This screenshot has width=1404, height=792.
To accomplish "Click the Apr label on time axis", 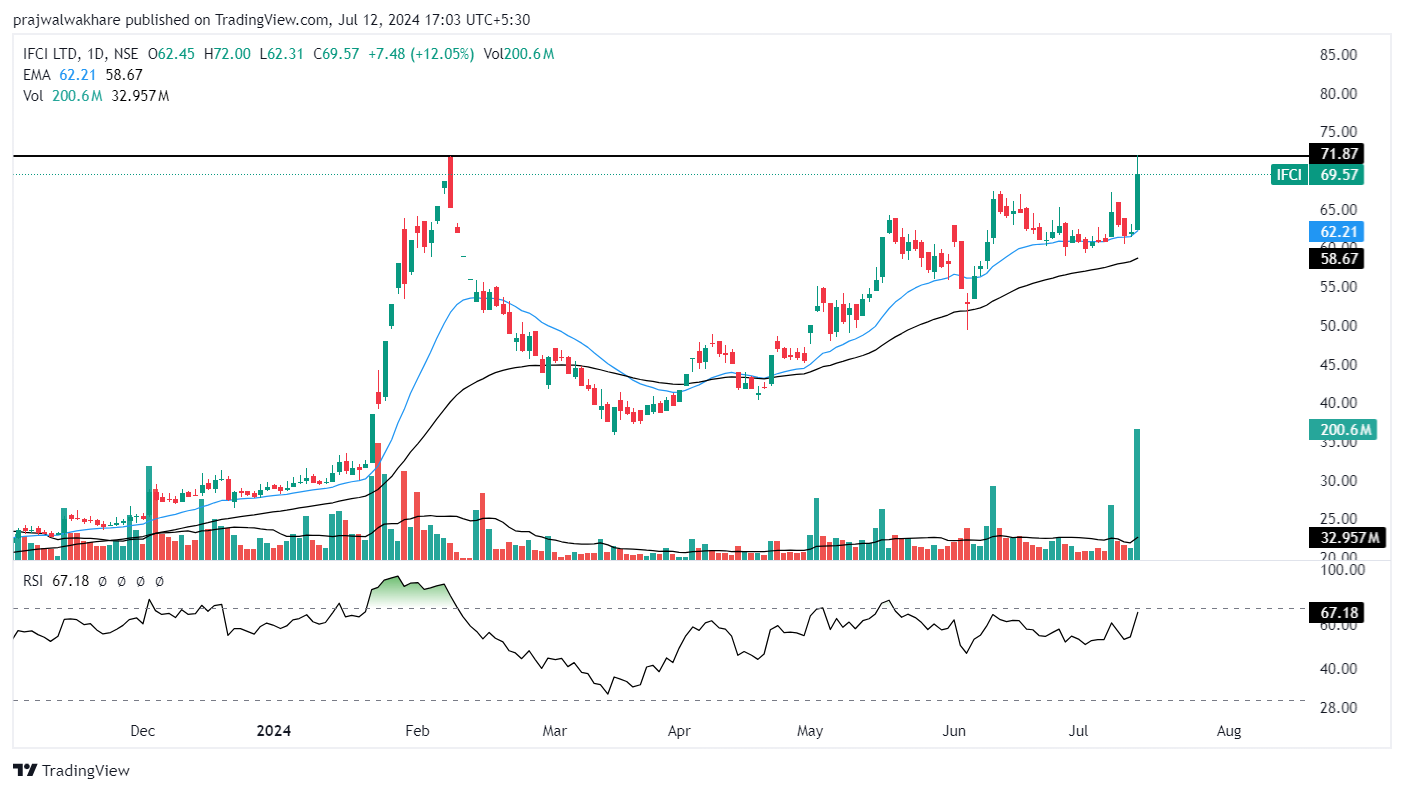I will 679,731.
